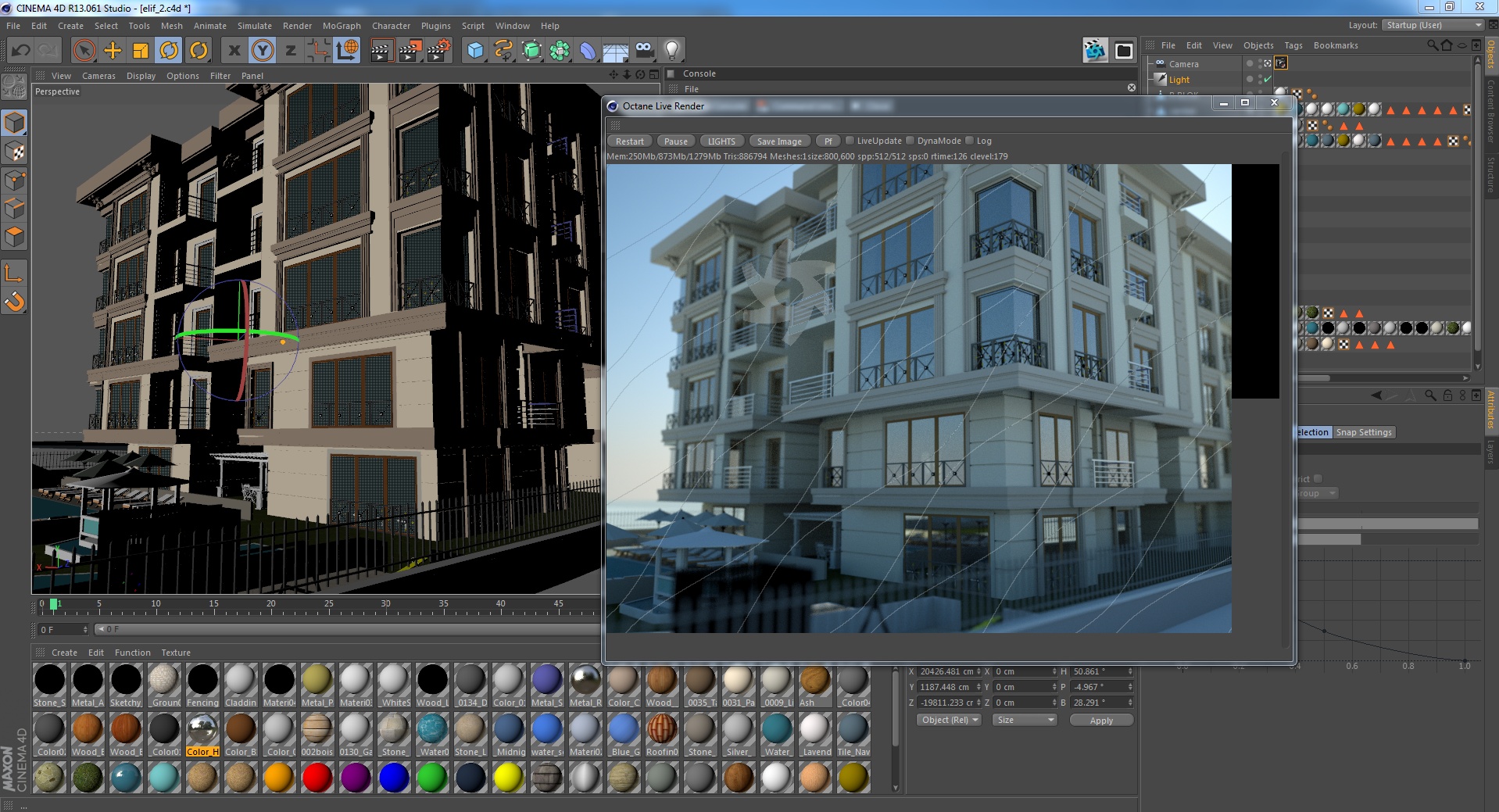Image resolution: width=1499 pixels, height=812 pixels.
Task: Click the Y position value stepper arrows
Action: (978, 687)
